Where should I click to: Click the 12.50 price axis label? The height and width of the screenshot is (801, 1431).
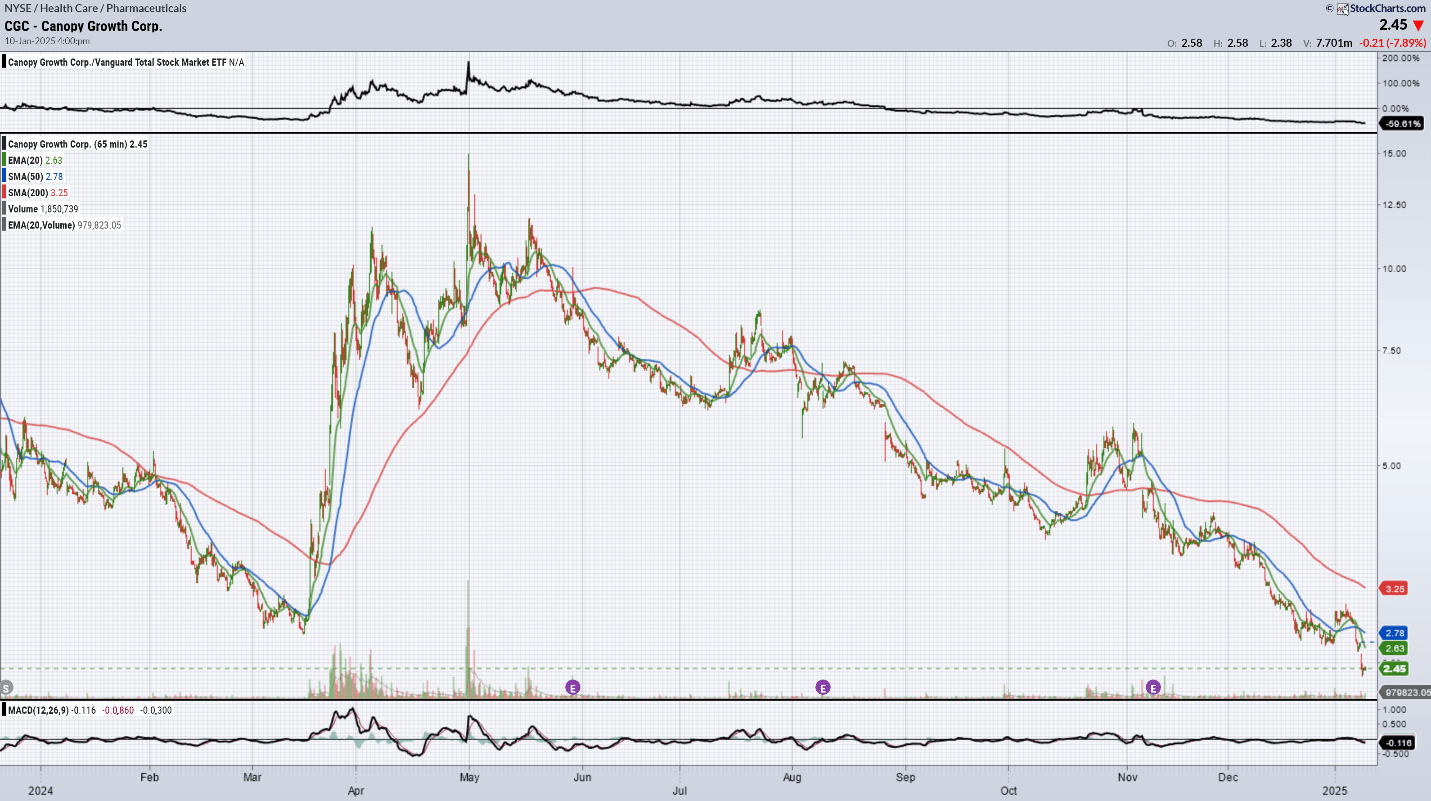coord(1395,205)
